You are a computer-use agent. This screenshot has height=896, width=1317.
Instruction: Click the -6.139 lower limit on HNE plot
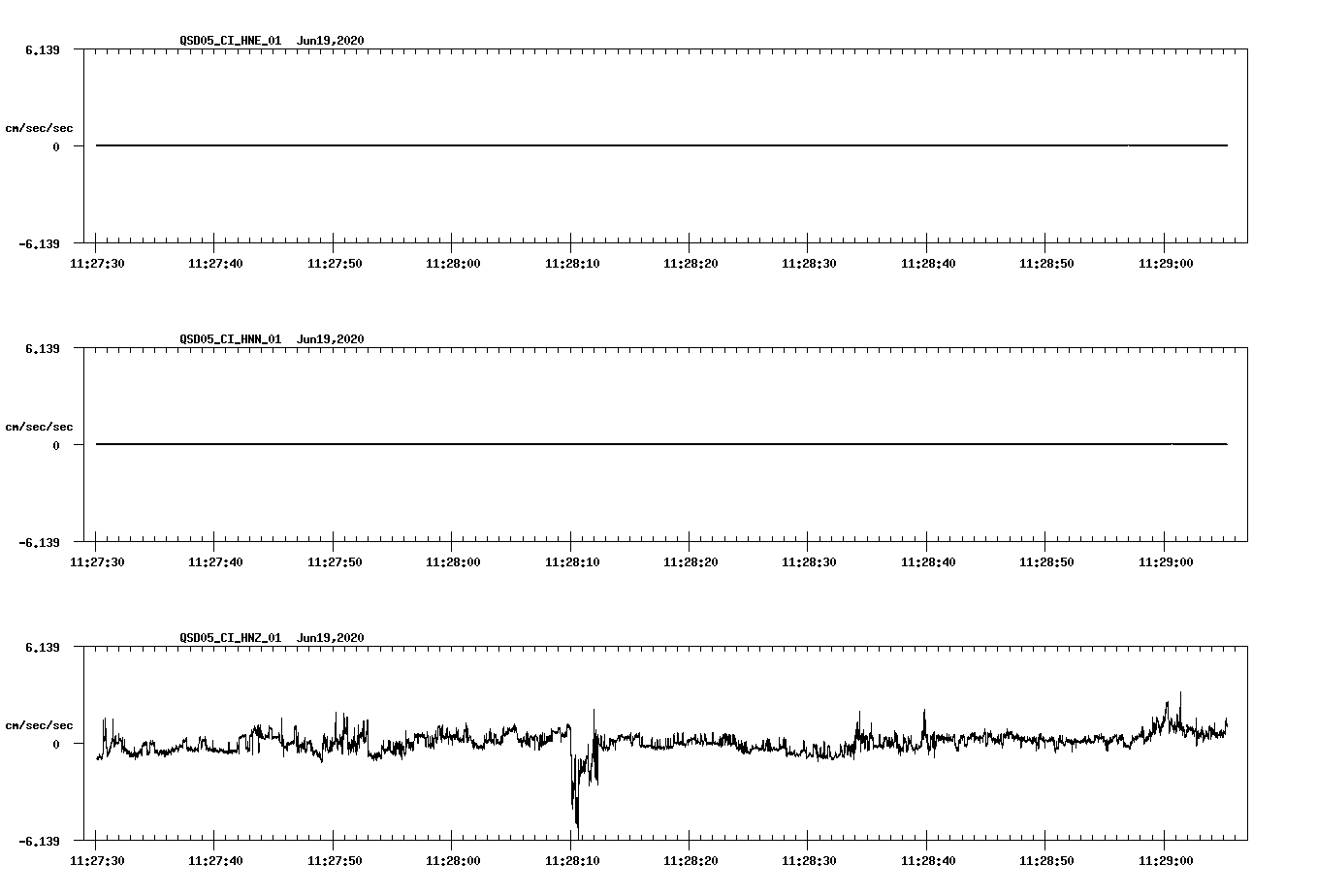point(40,244)
